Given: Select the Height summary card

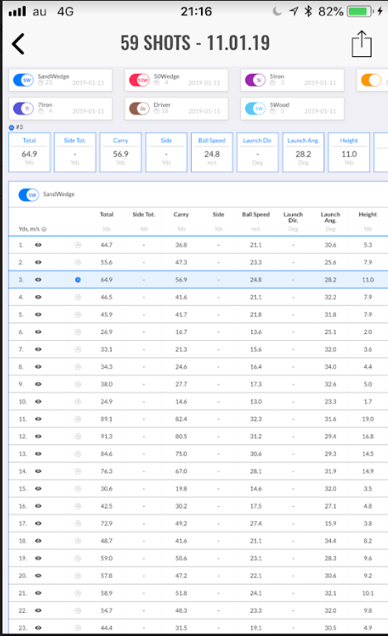Looking at the screenshot, I should point(349,152).
